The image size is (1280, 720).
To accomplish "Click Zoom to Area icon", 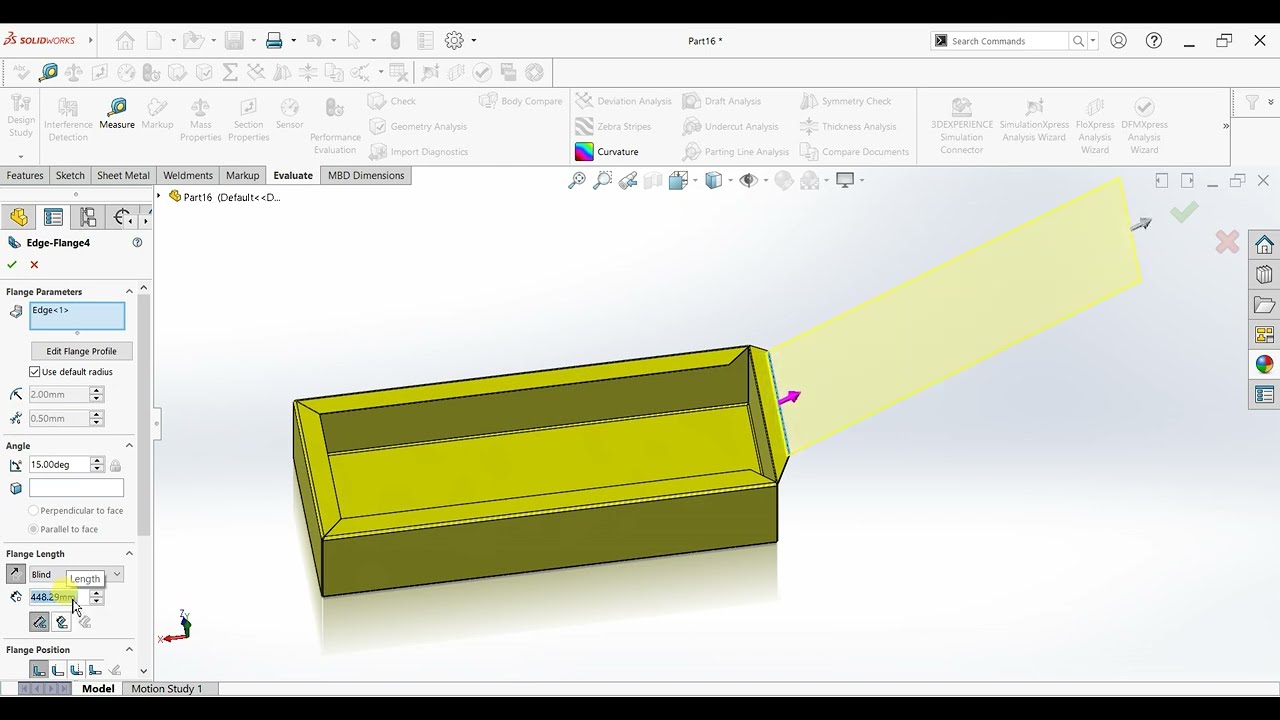I will point(602,181).
